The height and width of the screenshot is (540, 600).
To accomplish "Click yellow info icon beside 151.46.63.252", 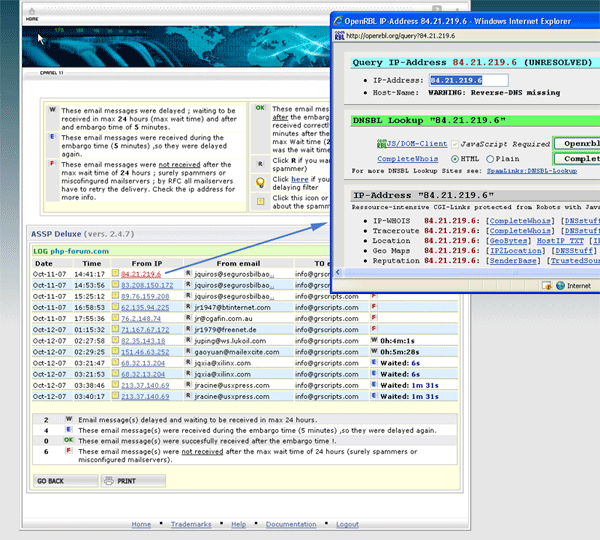I will 115,351.
